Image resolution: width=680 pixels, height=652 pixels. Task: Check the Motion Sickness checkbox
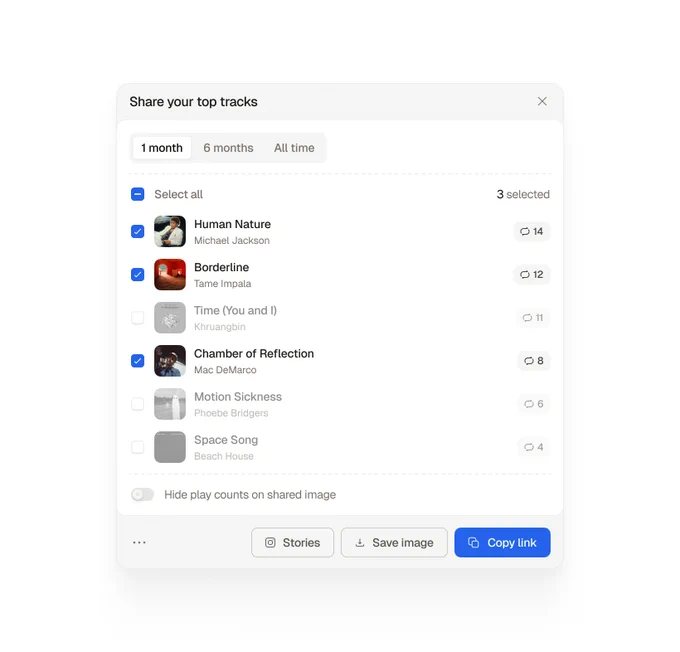tap(137, 404)
